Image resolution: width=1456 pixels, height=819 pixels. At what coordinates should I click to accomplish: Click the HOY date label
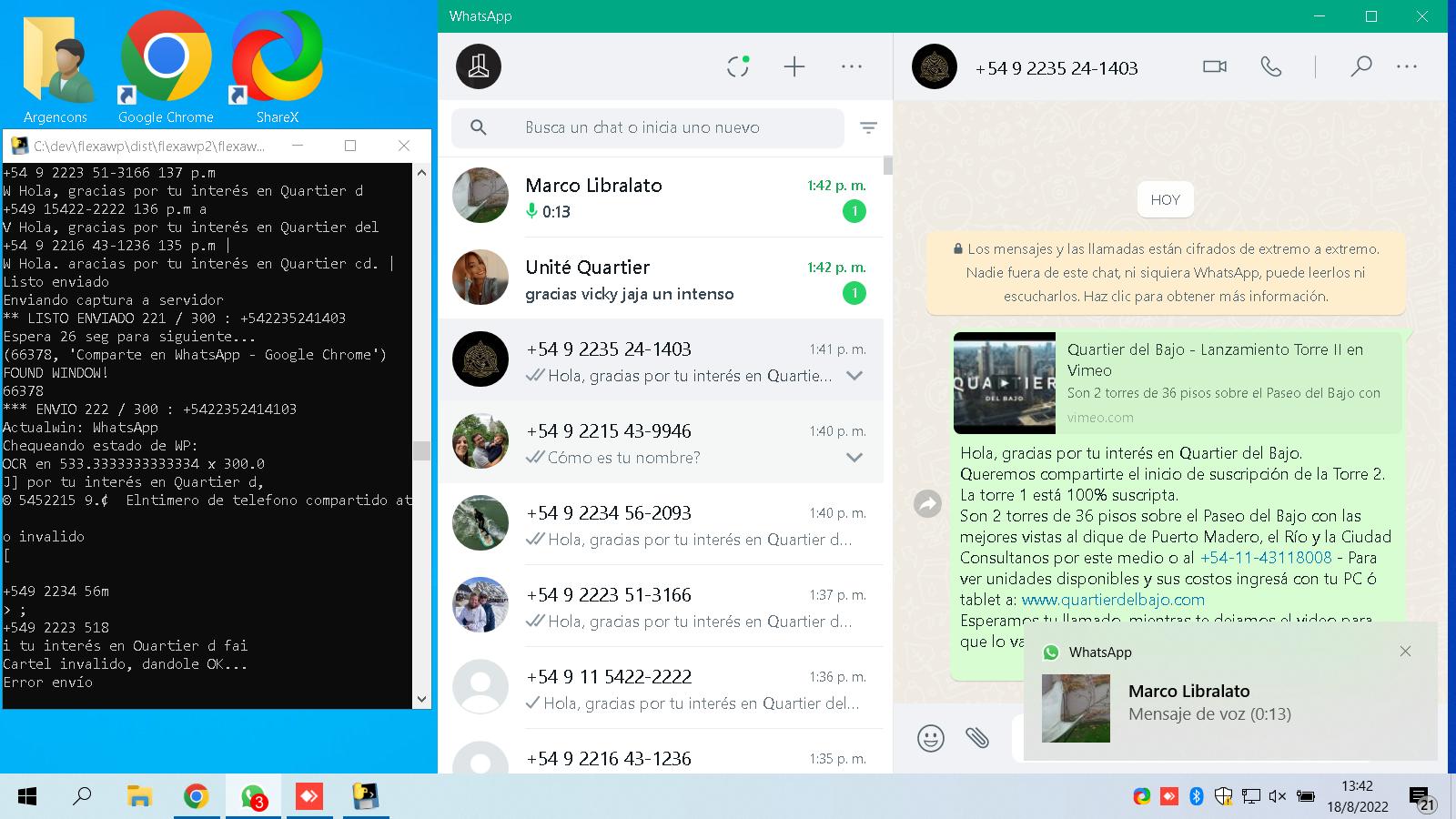point(1165,199)
